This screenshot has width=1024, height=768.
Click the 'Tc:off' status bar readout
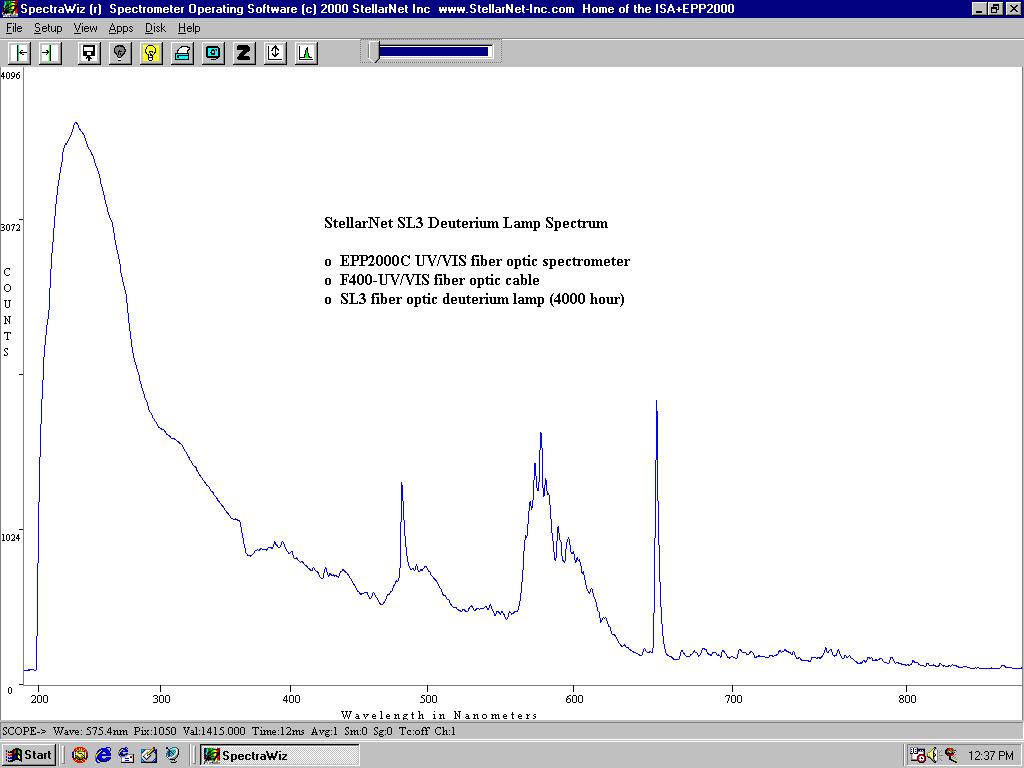pos(414,731)
